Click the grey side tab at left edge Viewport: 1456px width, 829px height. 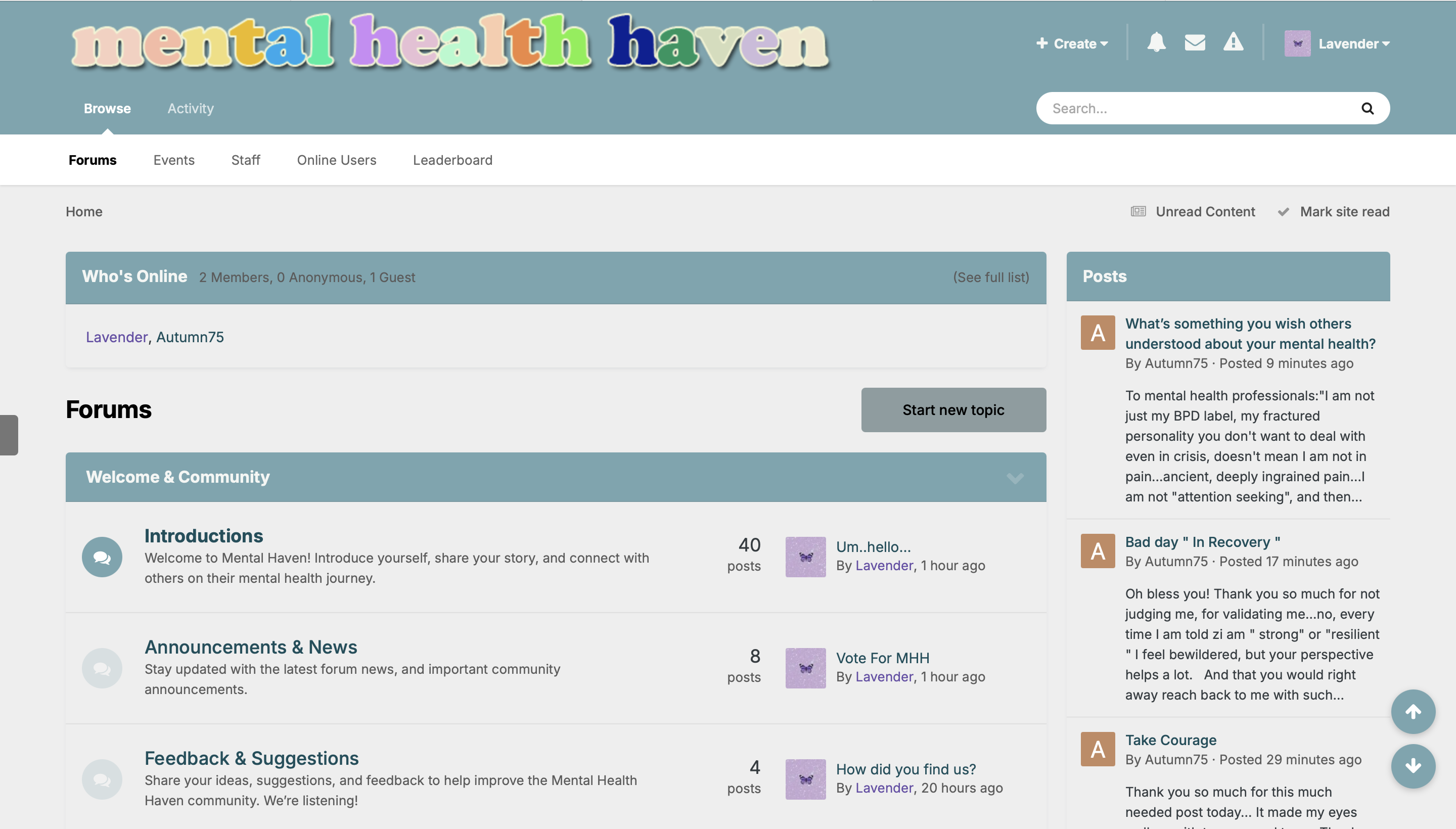(9, 435)
